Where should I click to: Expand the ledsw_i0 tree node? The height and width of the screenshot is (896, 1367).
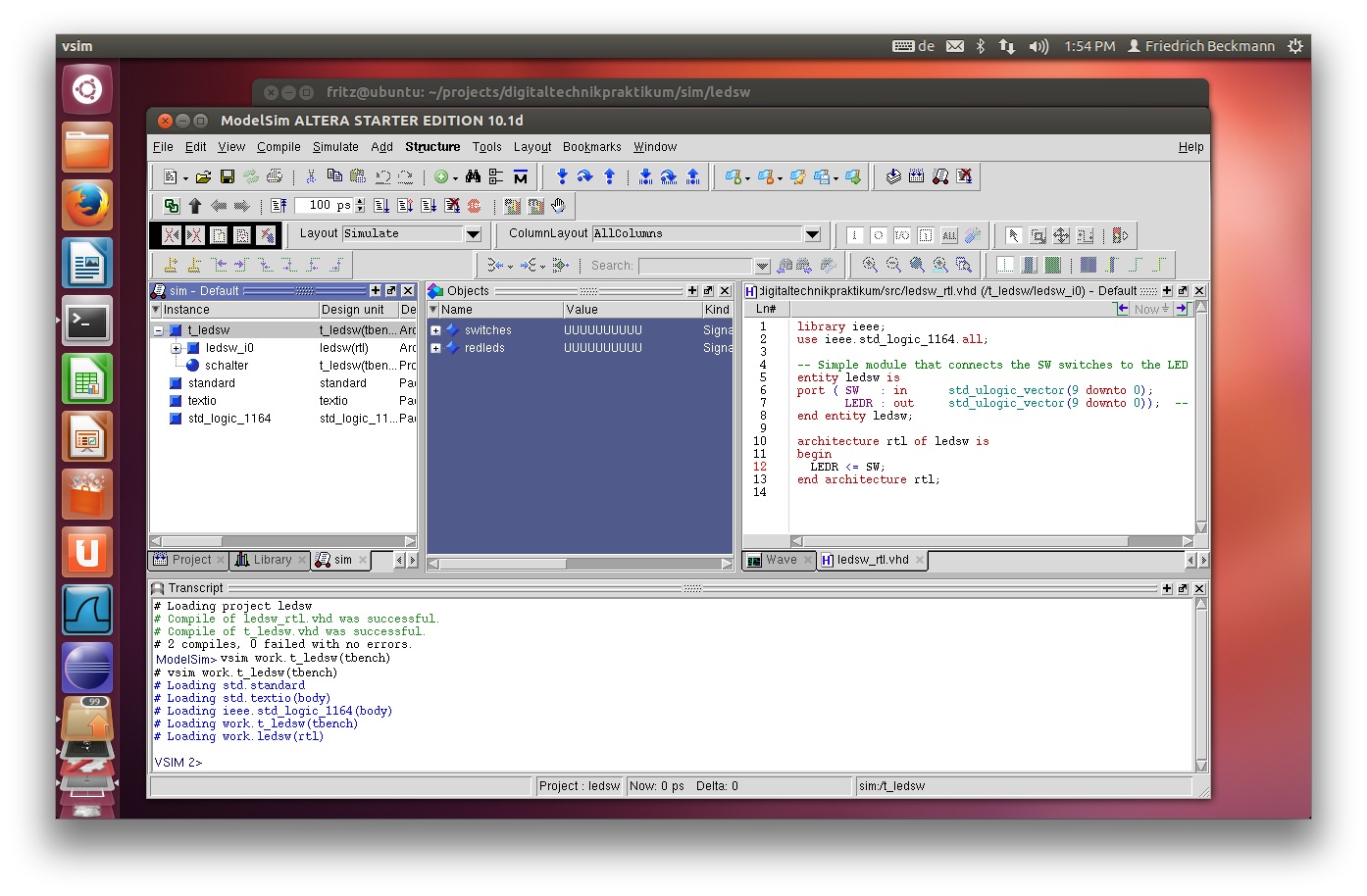[177, 348]
